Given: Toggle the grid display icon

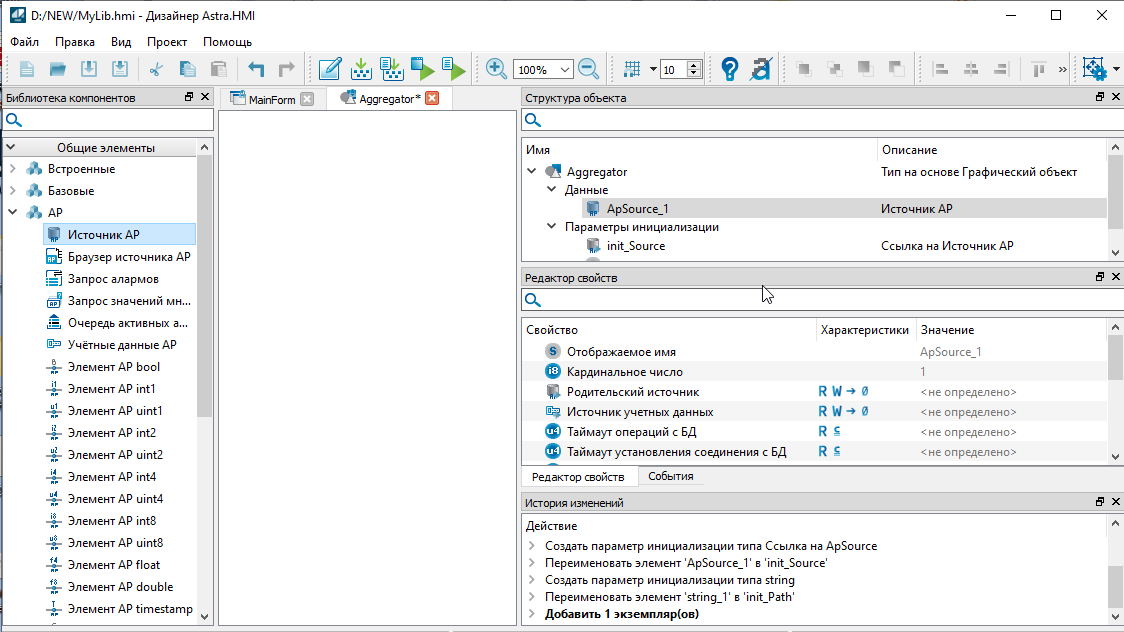Looking at the screenshot, I should point(632,69).
